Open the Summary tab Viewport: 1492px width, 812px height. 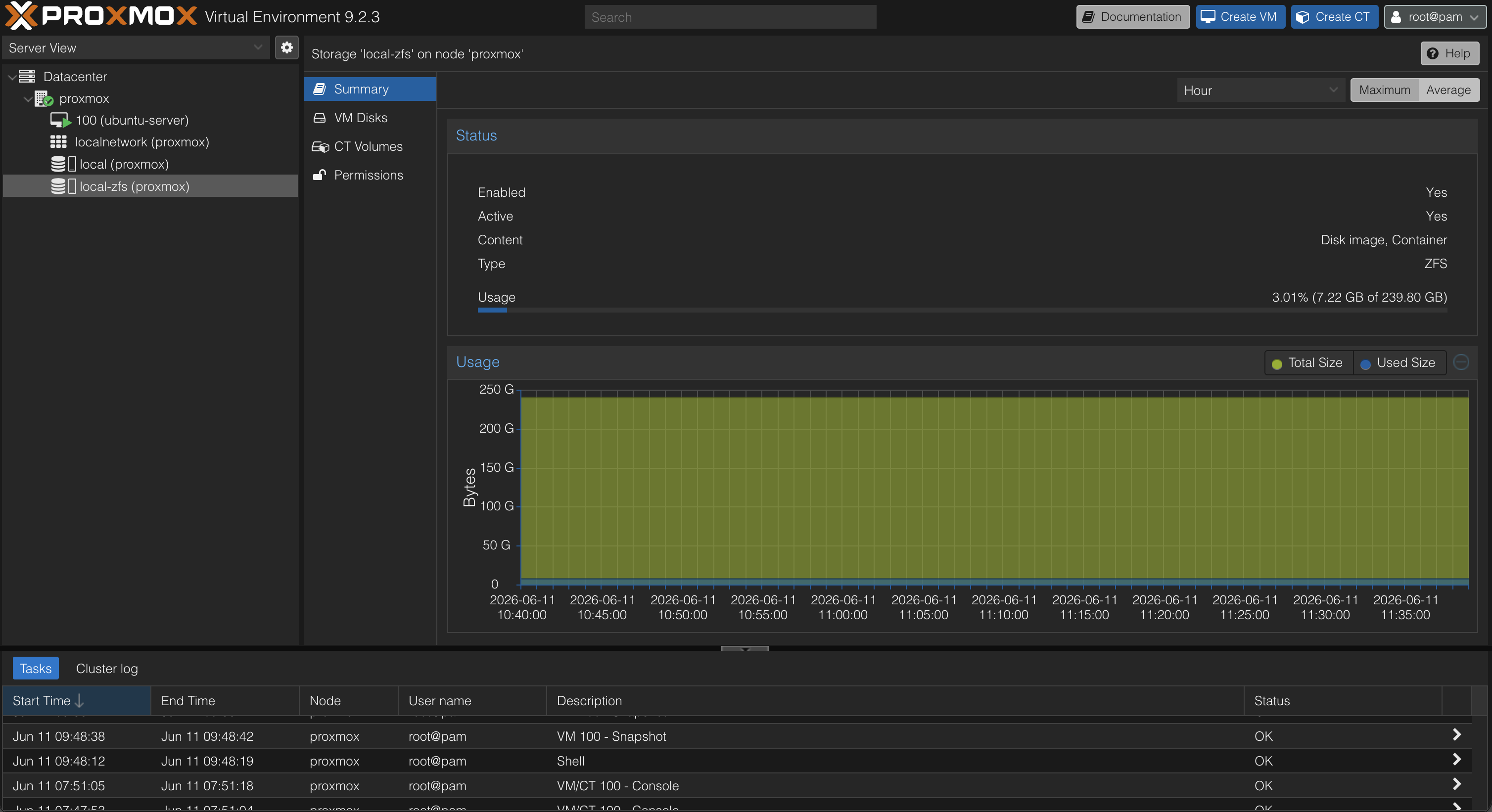coord(370,89)
